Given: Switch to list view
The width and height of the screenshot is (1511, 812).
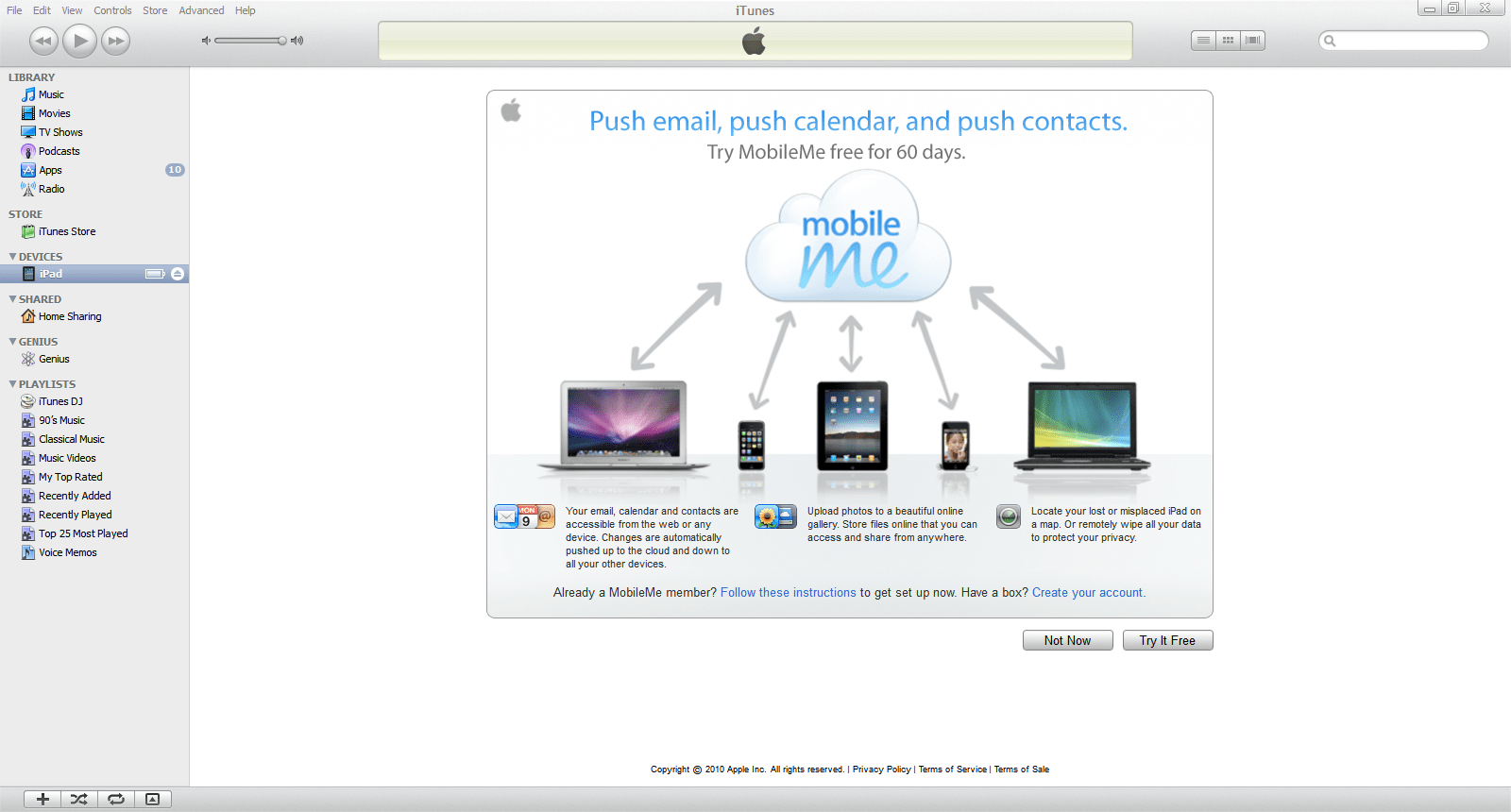Looking at the screenshot, I should coord(1203,41).
